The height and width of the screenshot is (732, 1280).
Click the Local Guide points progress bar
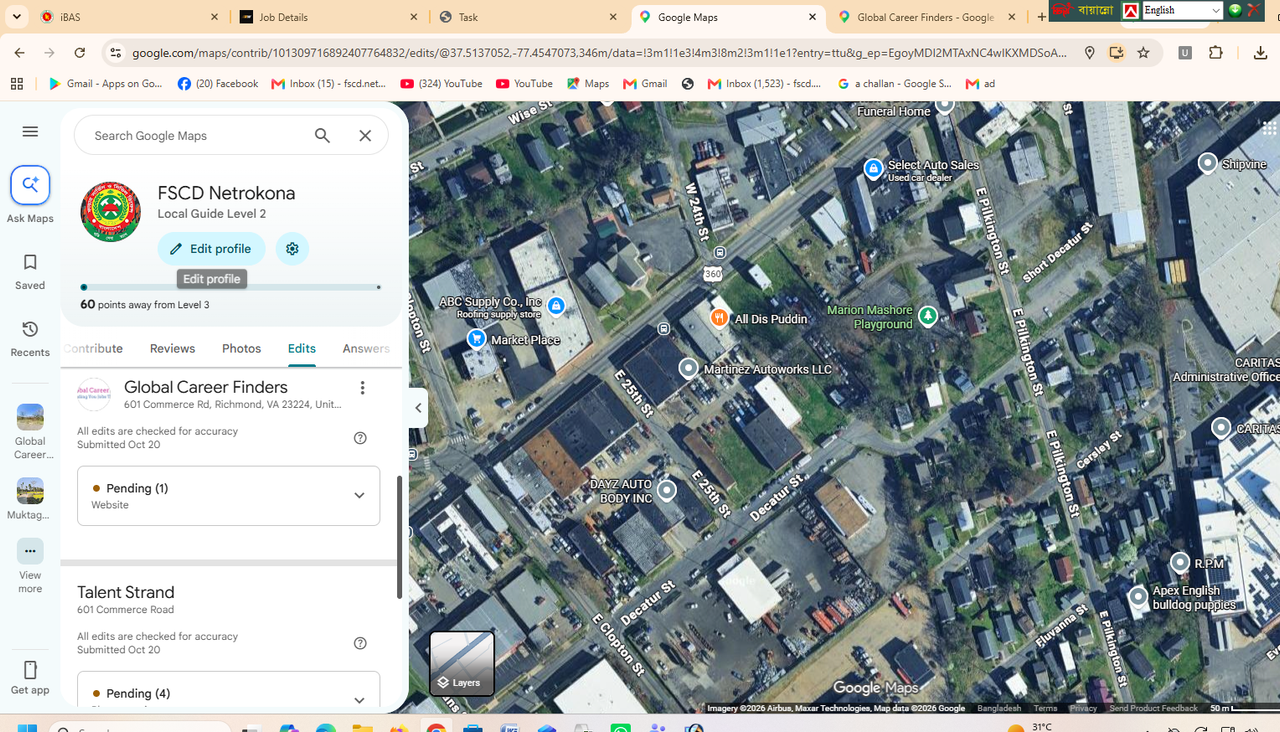(231, 287)
